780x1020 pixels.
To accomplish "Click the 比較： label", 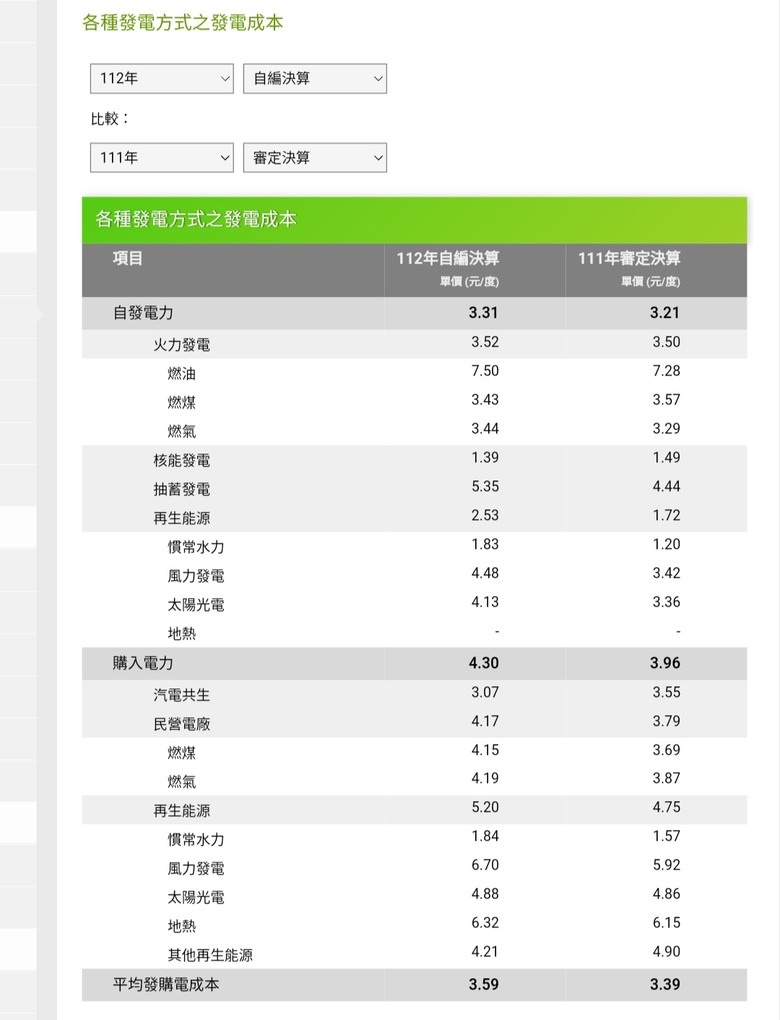I will [110, 118].
